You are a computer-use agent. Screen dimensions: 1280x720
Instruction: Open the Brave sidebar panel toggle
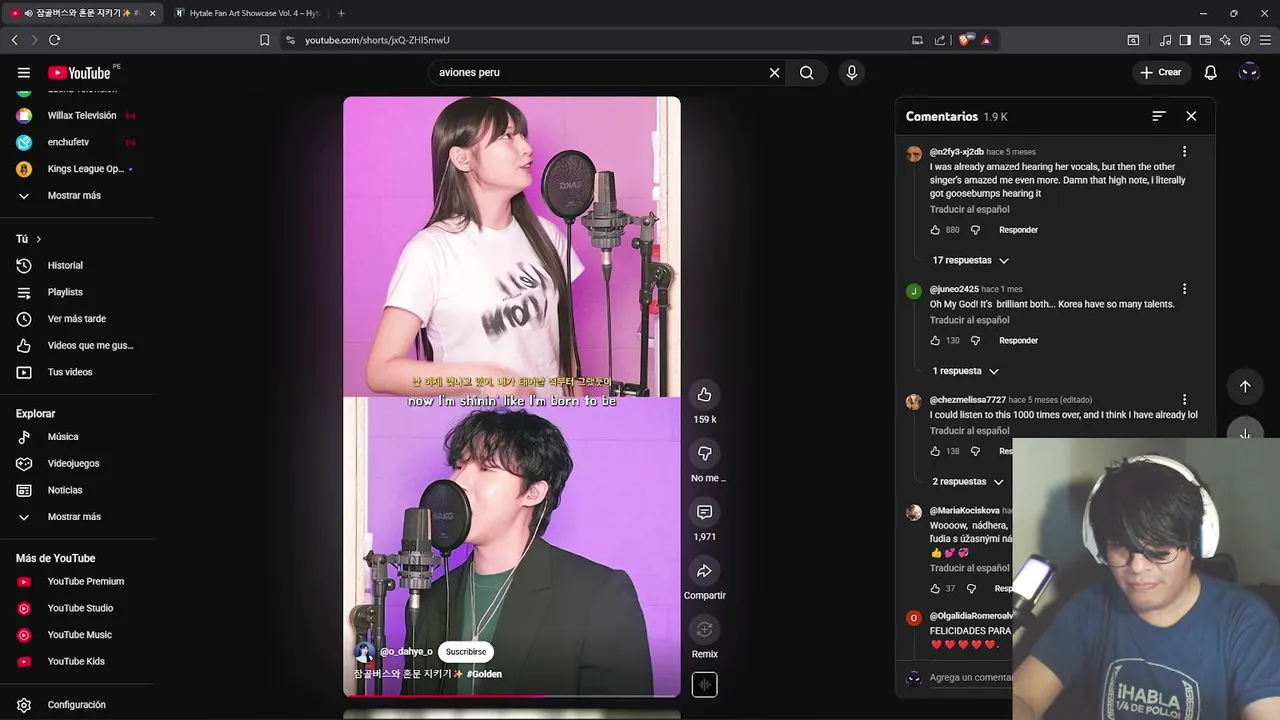[1185, 40]
